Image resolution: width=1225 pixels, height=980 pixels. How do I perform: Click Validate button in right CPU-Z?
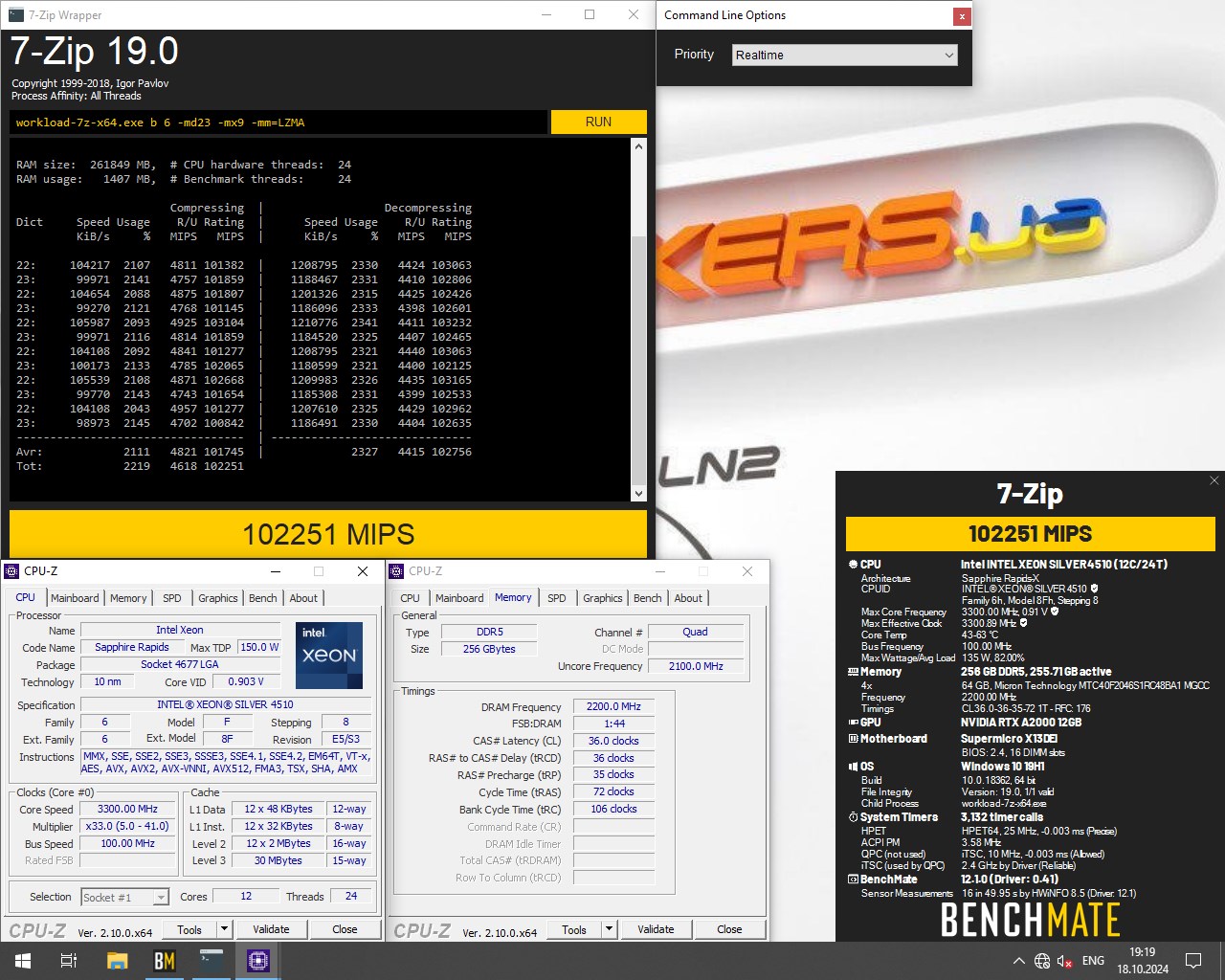coord(656,929)
